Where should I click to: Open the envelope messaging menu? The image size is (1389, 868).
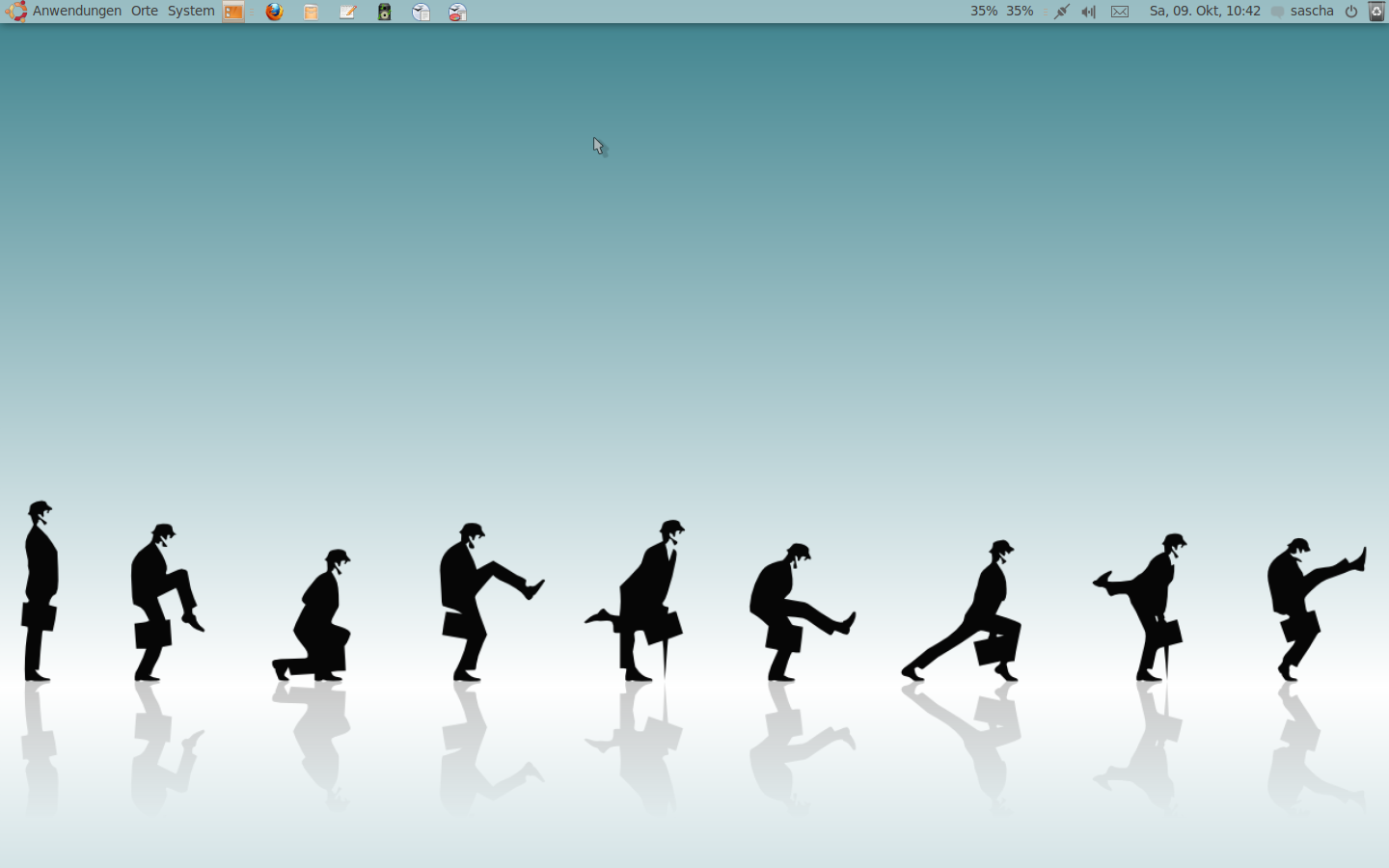click(1120, 12)
